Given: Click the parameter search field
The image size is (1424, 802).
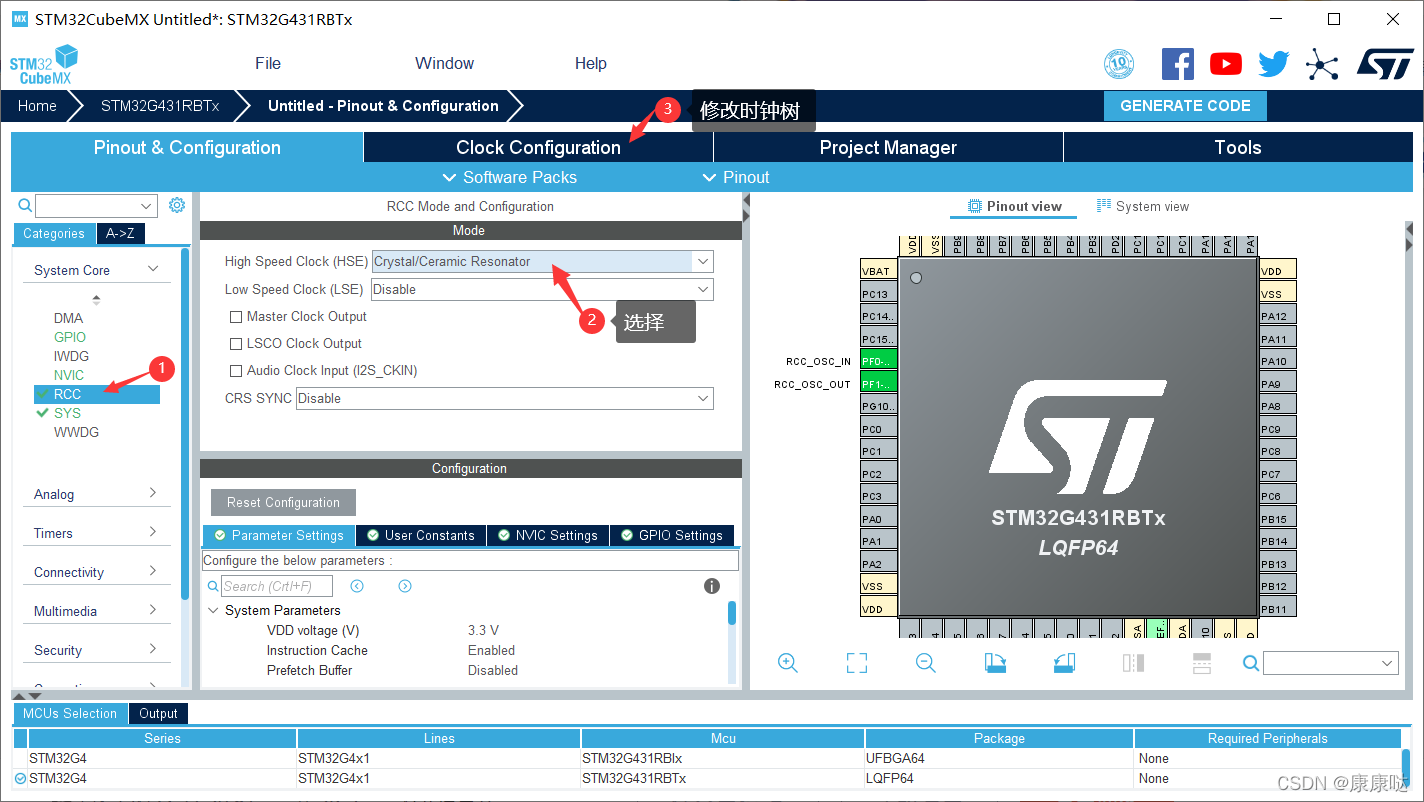Looking at the screenshot, I should 276,586.
